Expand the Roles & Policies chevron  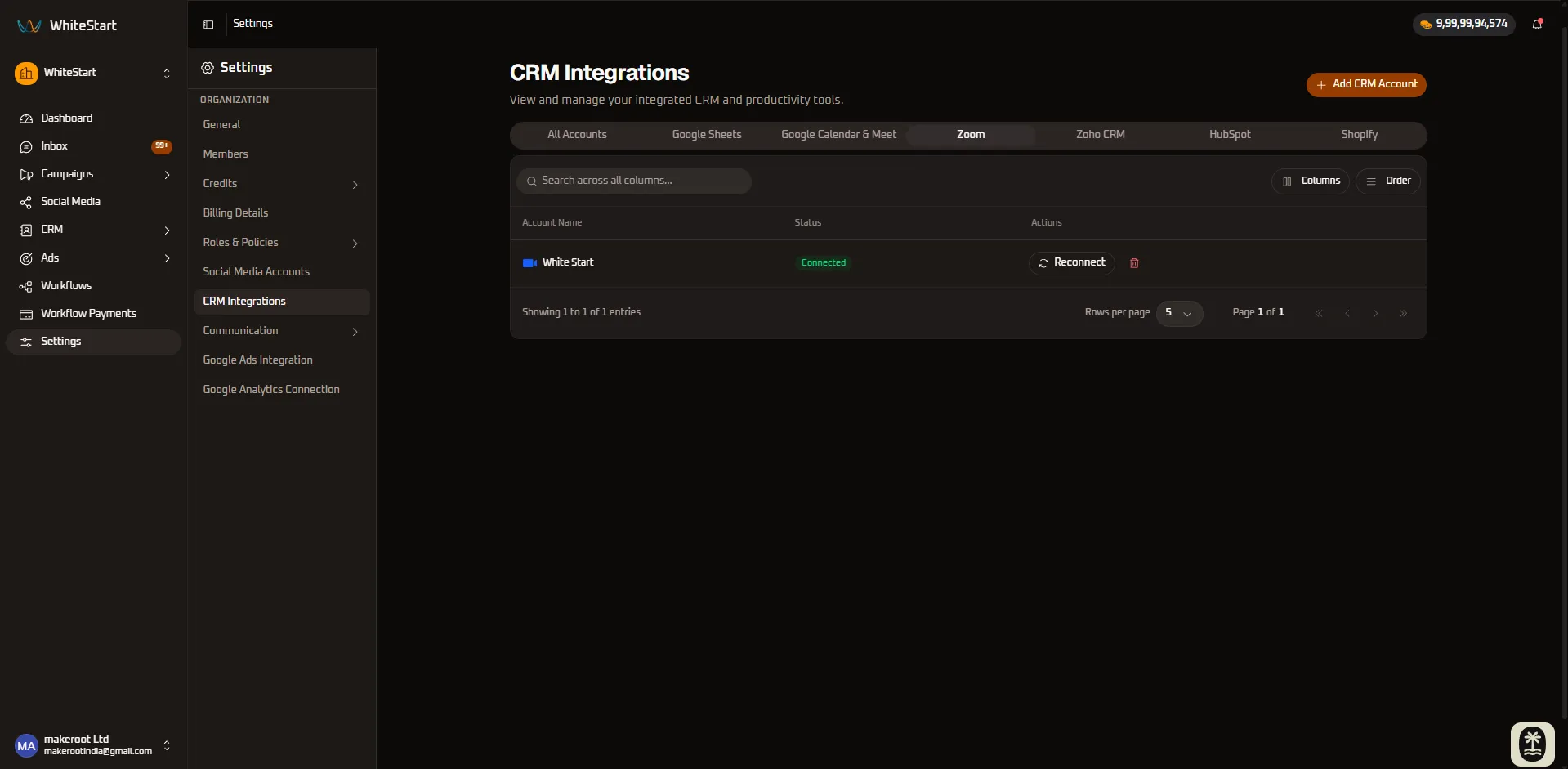click(355, 244)
